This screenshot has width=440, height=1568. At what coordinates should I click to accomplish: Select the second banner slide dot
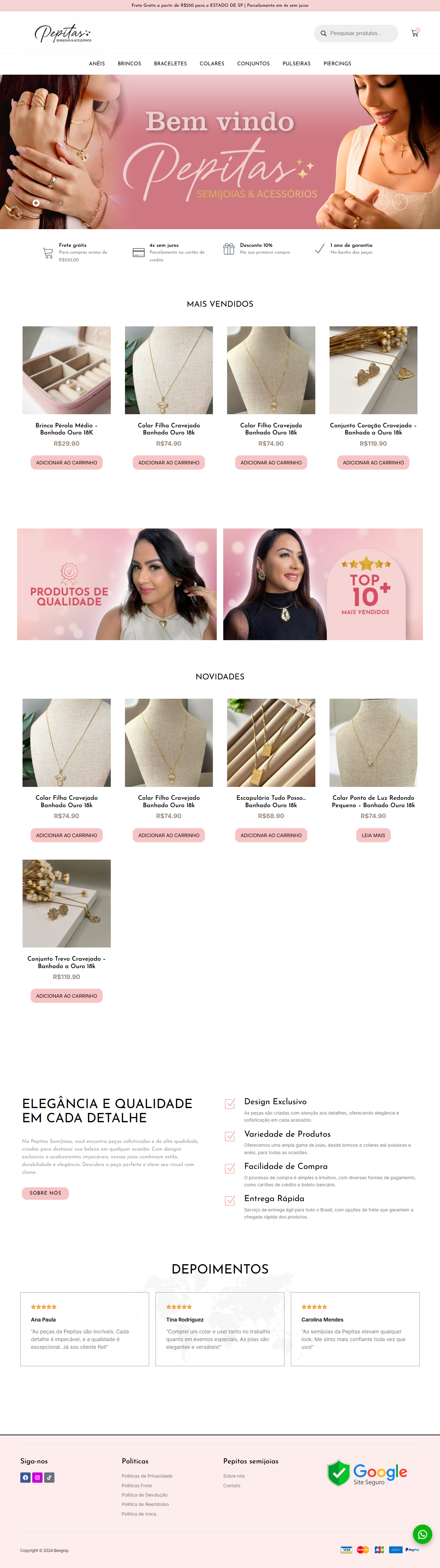click(48, 203)
